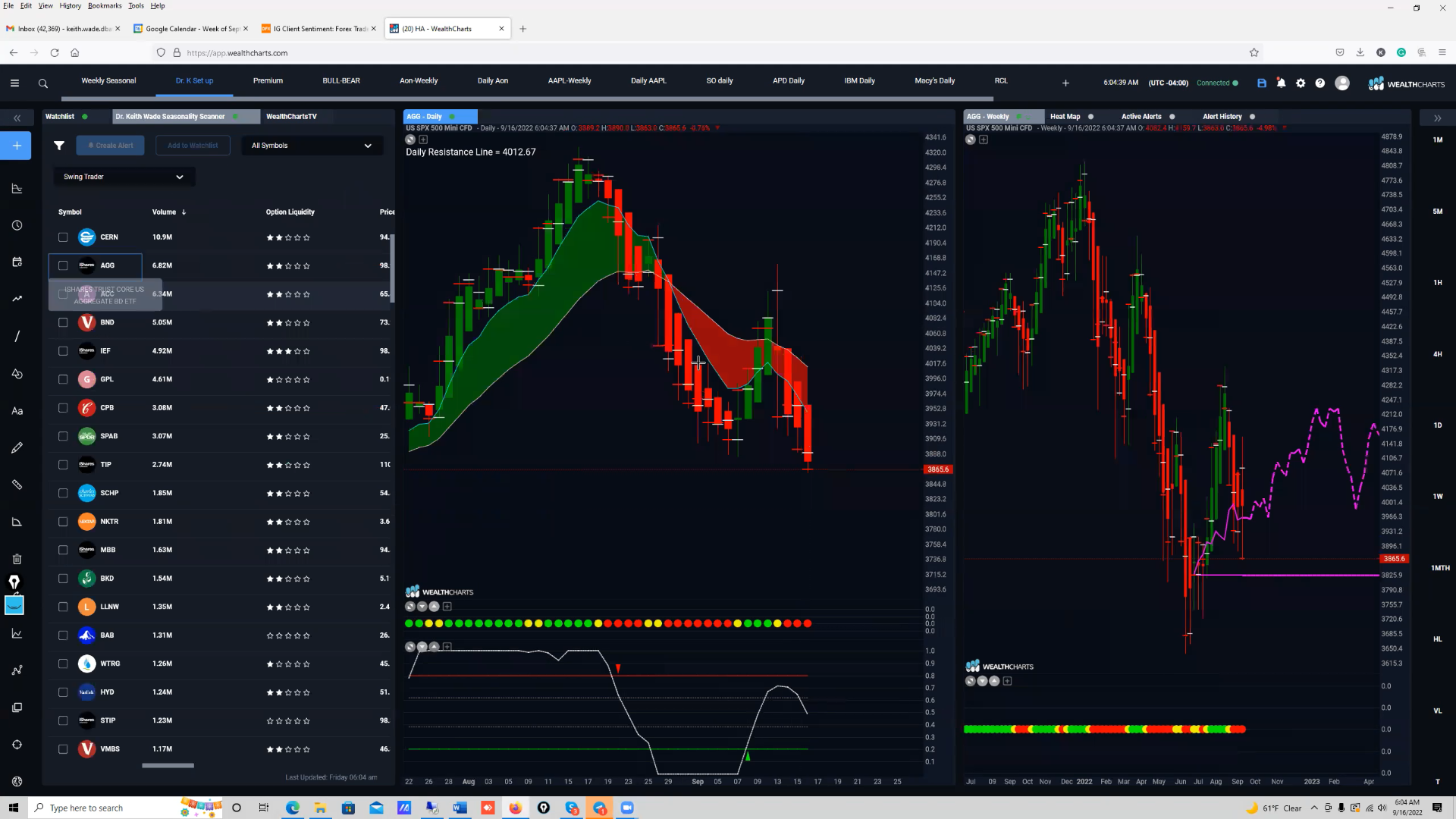Click the scanner horizontal scrollbar thumb
The width and height of the screenshot is (1456, 819).
point(168,766)
